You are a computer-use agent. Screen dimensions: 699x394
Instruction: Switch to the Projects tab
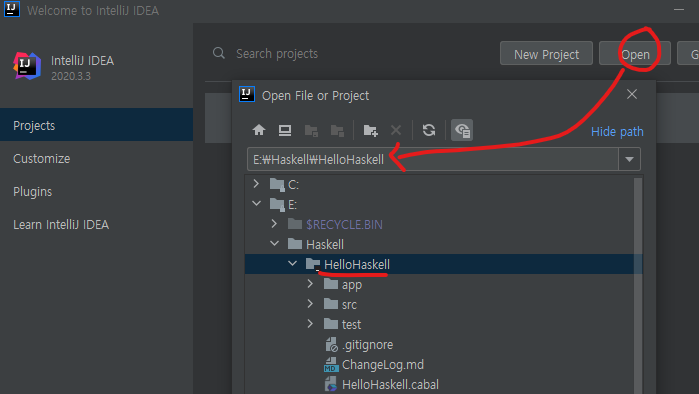(x=96, y=125)
